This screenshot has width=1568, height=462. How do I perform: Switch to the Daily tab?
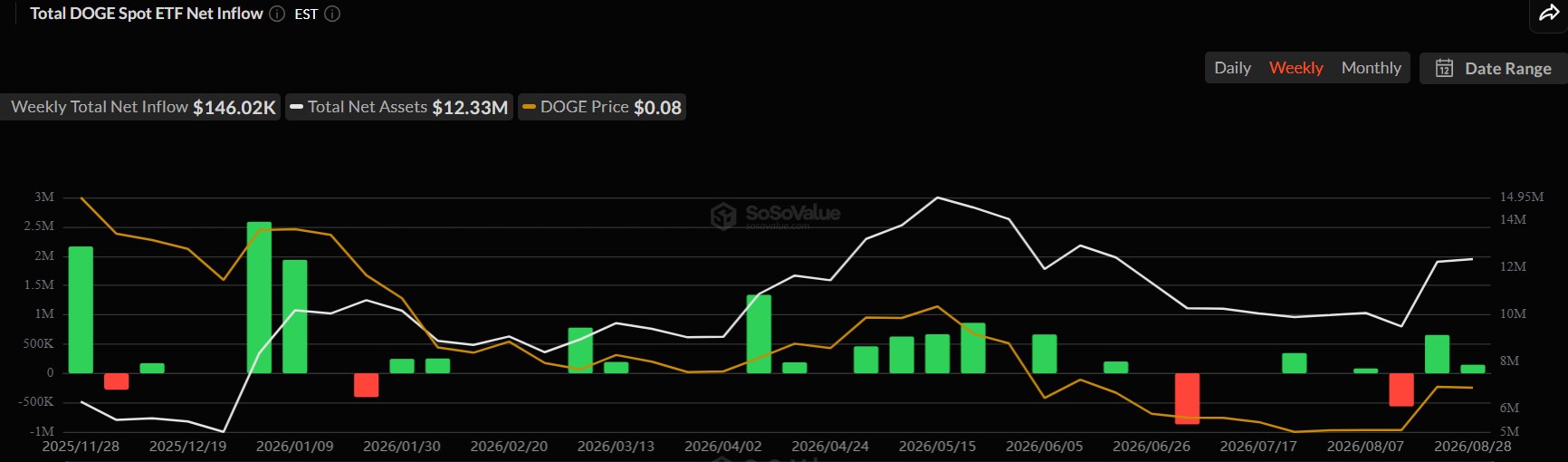pyautogui.click(x=1232, y=68)
